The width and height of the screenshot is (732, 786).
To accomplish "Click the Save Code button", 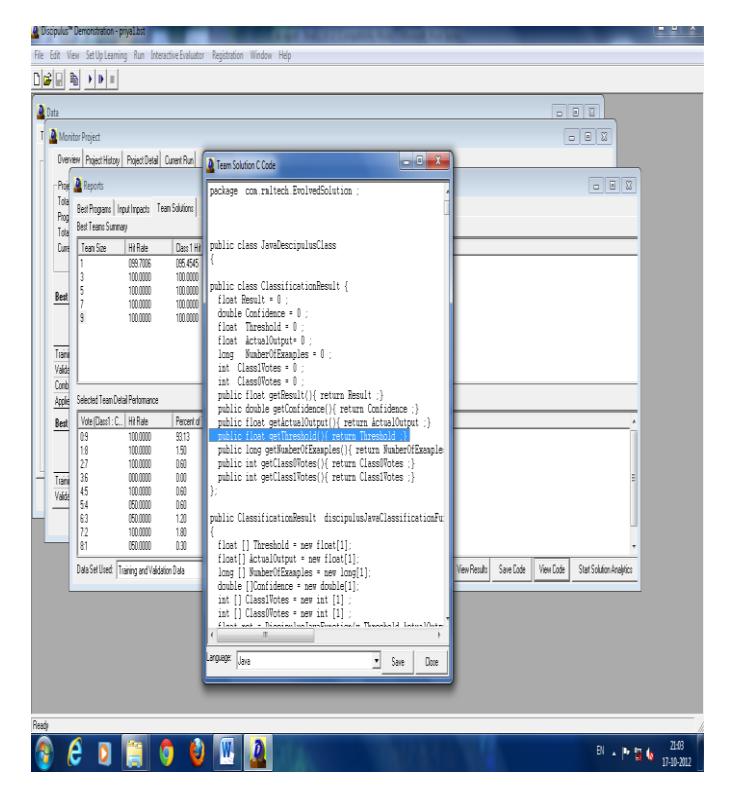I will coord(511,569).
